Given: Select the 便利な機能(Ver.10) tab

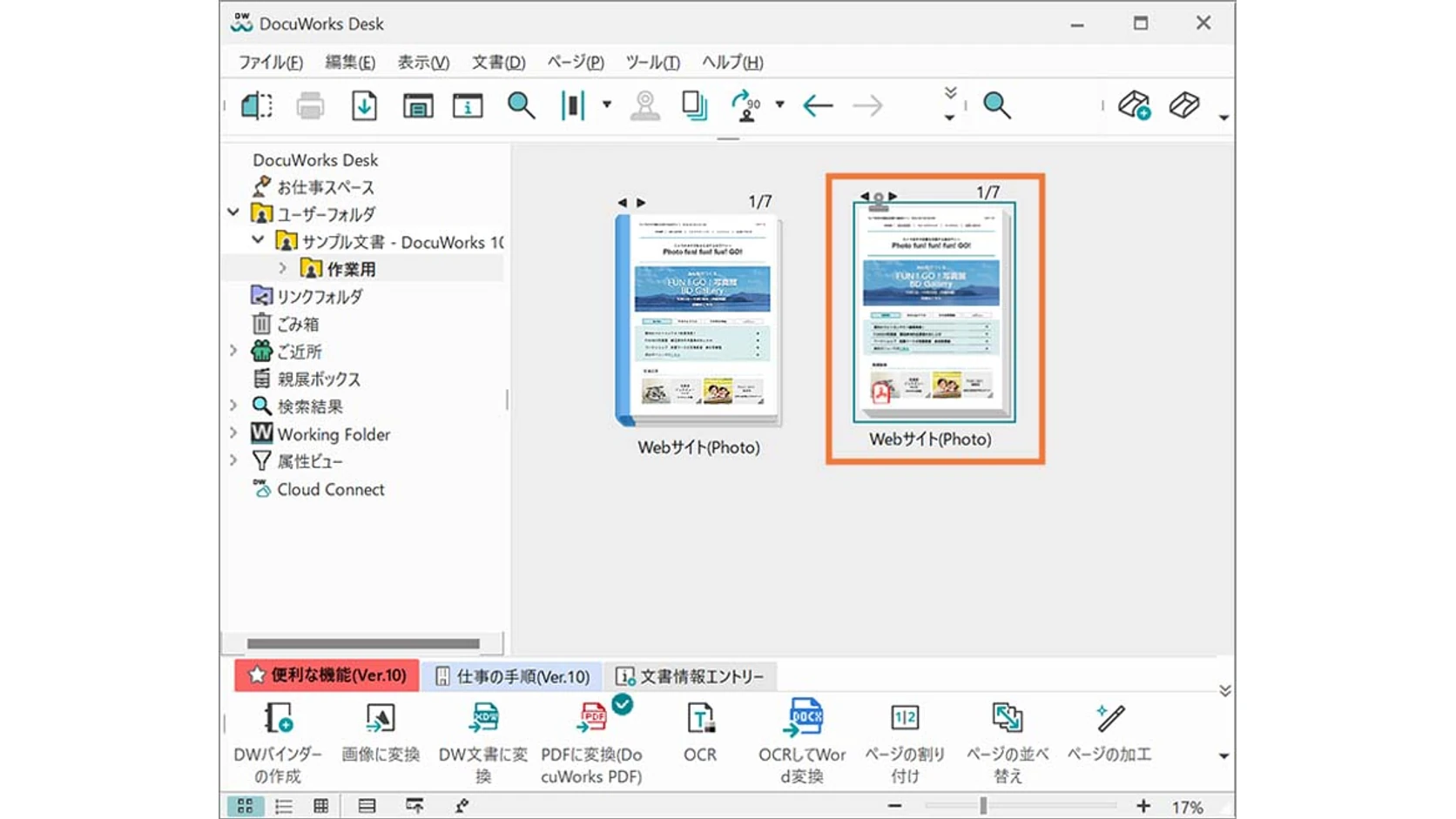Looking at the screenshot, I should pyautogui.click(x=327, y=675).
